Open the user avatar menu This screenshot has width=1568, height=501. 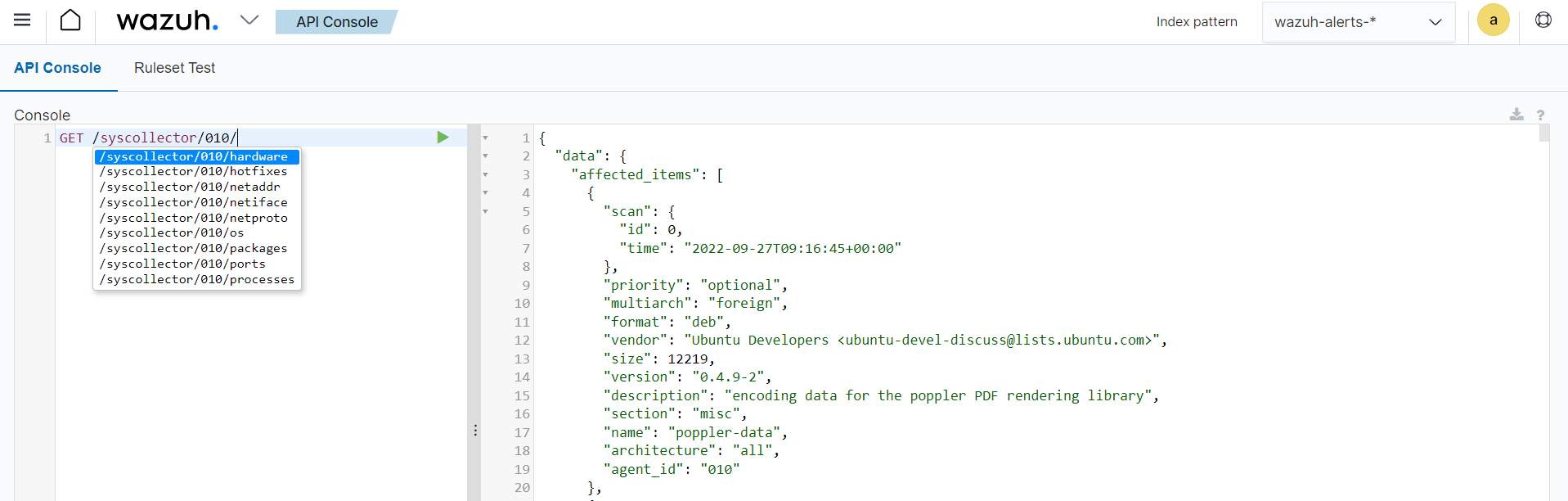tap(1493, 20)
